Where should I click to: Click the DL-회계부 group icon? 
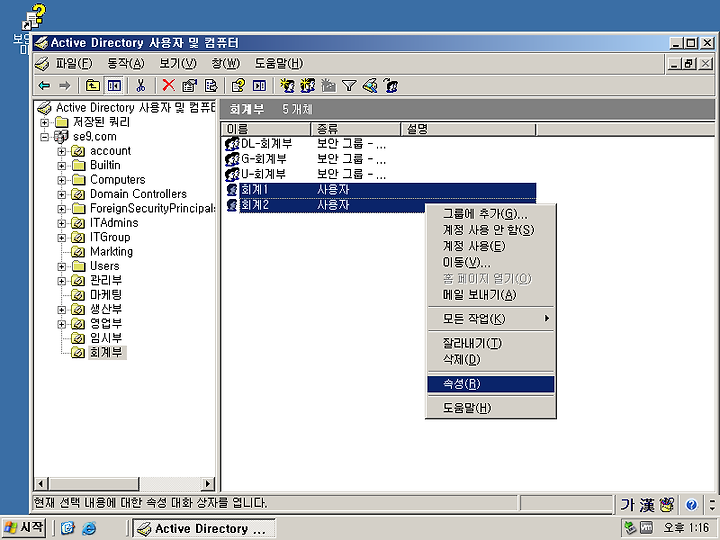[x=232, y=144]
